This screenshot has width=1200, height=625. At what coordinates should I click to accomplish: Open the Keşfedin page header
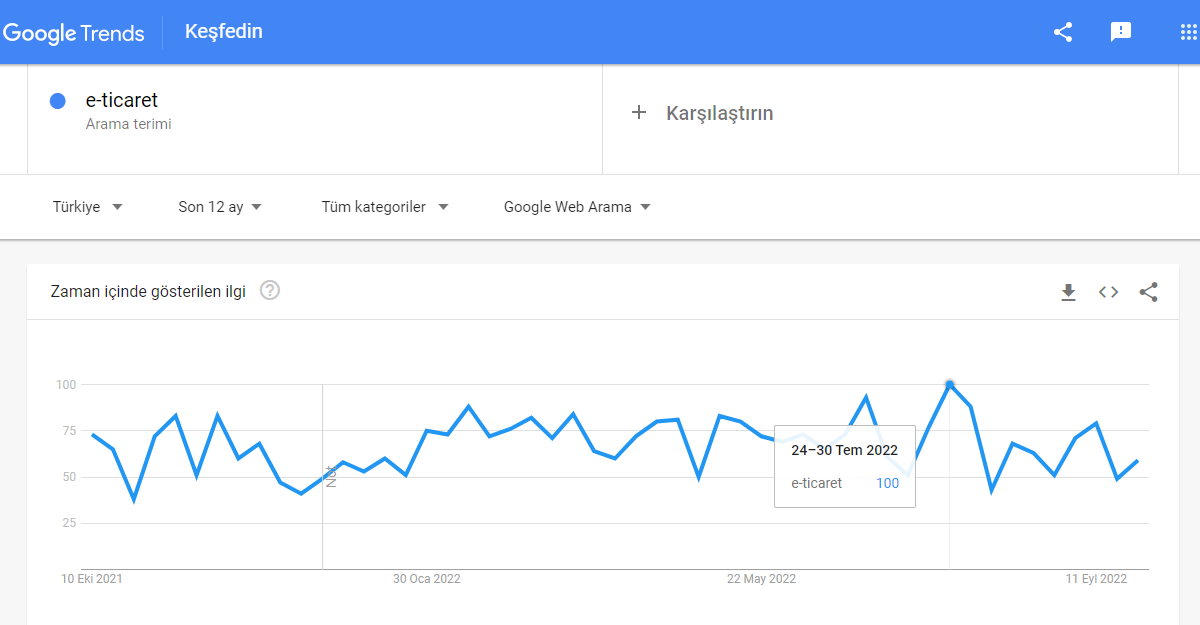click(222, 31)
